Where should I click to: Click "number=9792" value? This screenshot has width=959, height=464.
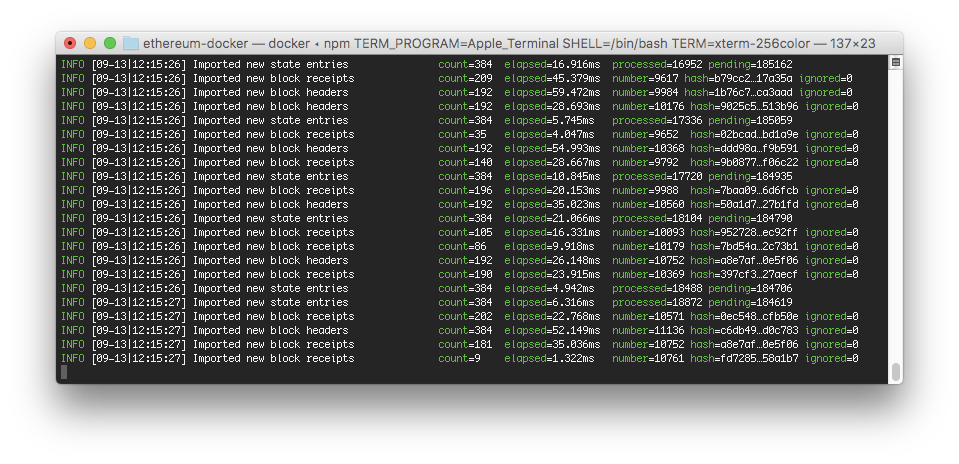click(645, 163)
